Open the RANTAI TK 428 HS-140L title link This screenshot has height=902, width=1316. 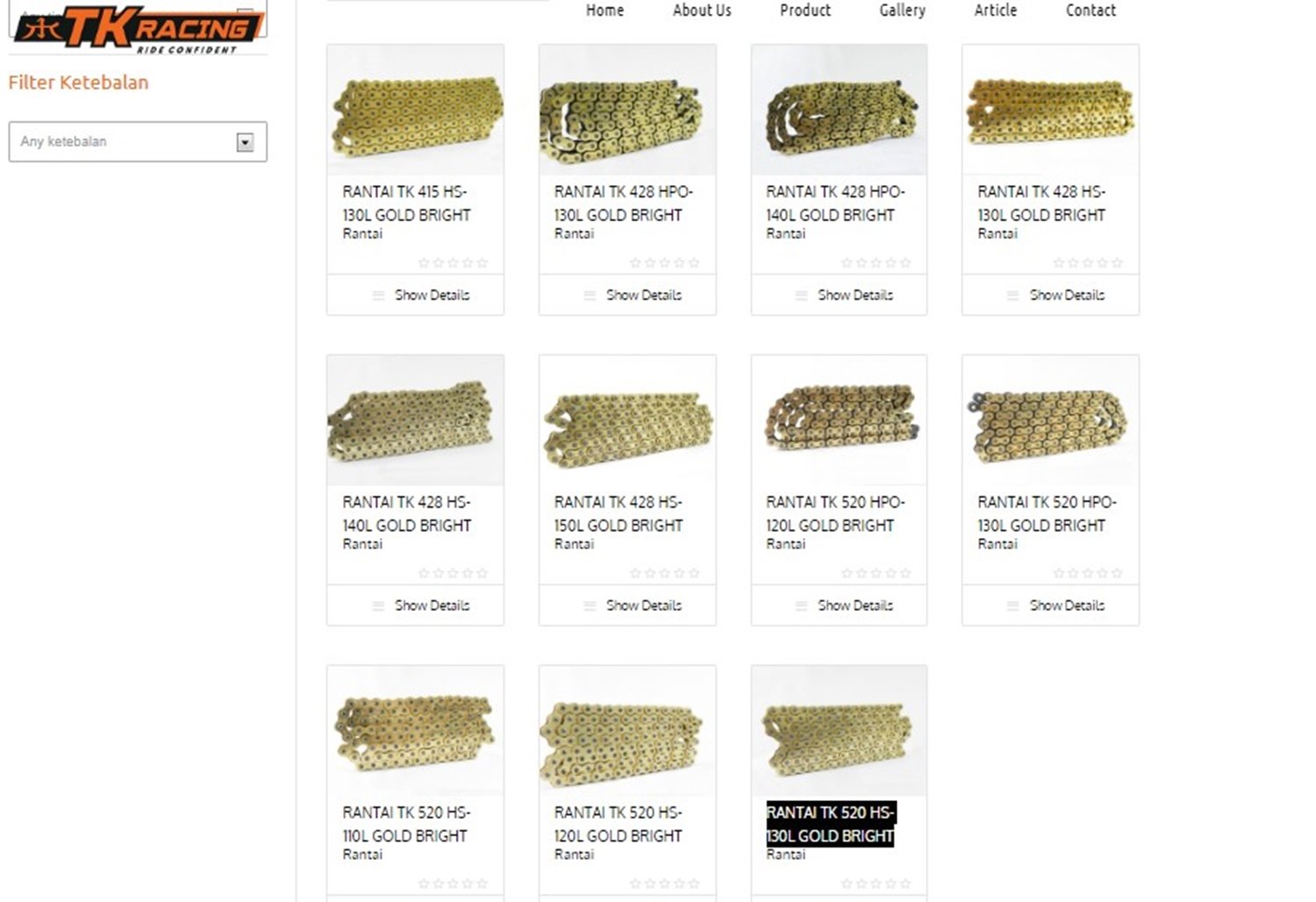point(407,513)
